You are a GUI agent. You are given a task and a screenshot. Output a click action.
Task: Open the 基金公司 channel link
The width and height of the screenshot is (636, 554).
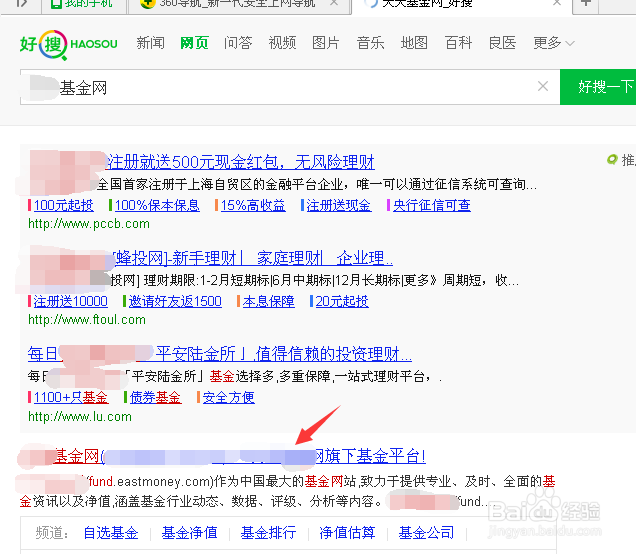tap(426, 533)
